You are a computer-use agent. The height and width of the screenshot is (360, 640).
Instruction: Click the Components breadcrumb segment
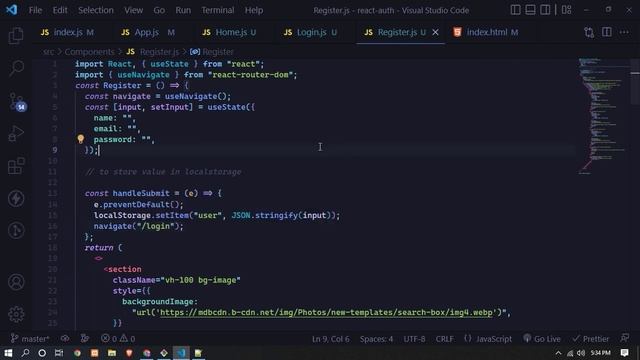tap(89, 52)
